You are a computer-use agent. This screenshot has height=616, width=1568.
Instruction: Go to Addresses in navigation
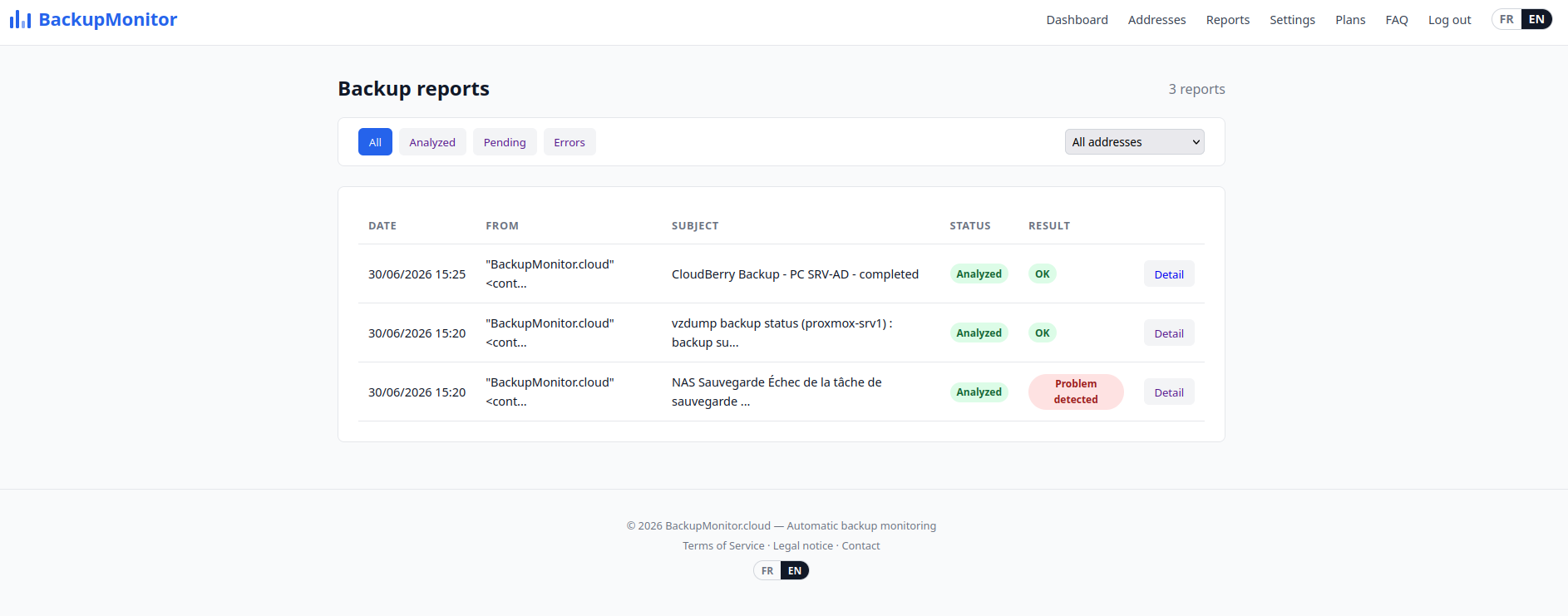1156,20
